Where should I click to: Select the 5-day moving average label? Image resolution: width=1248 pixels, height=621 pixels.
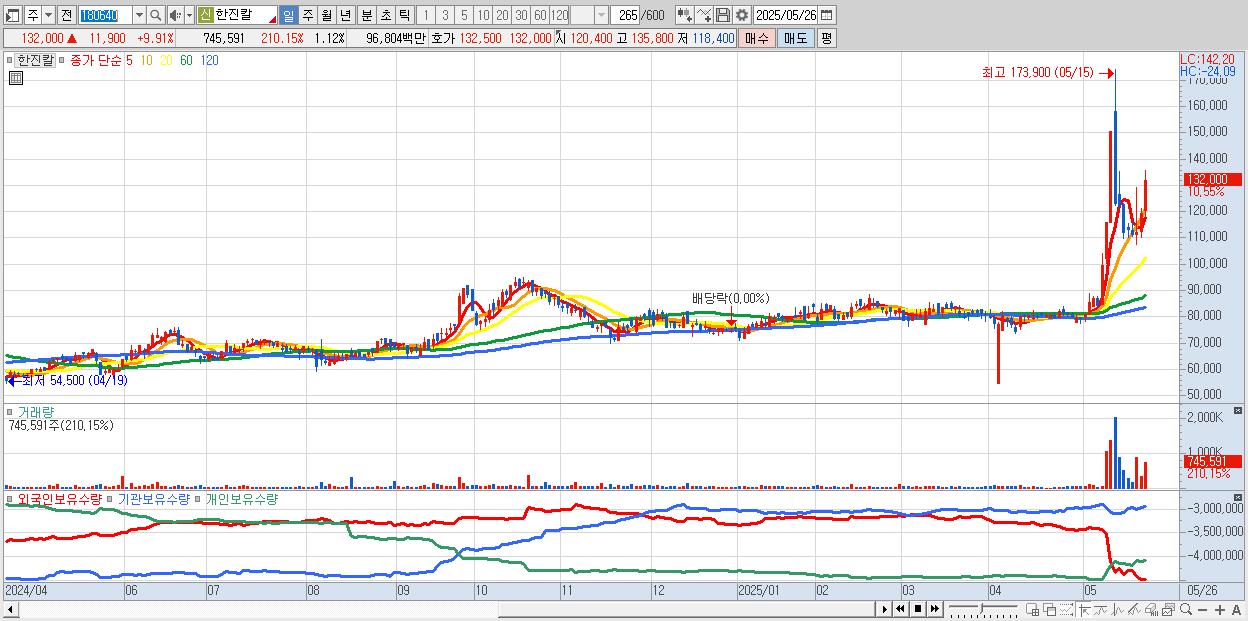pos(129,60)
